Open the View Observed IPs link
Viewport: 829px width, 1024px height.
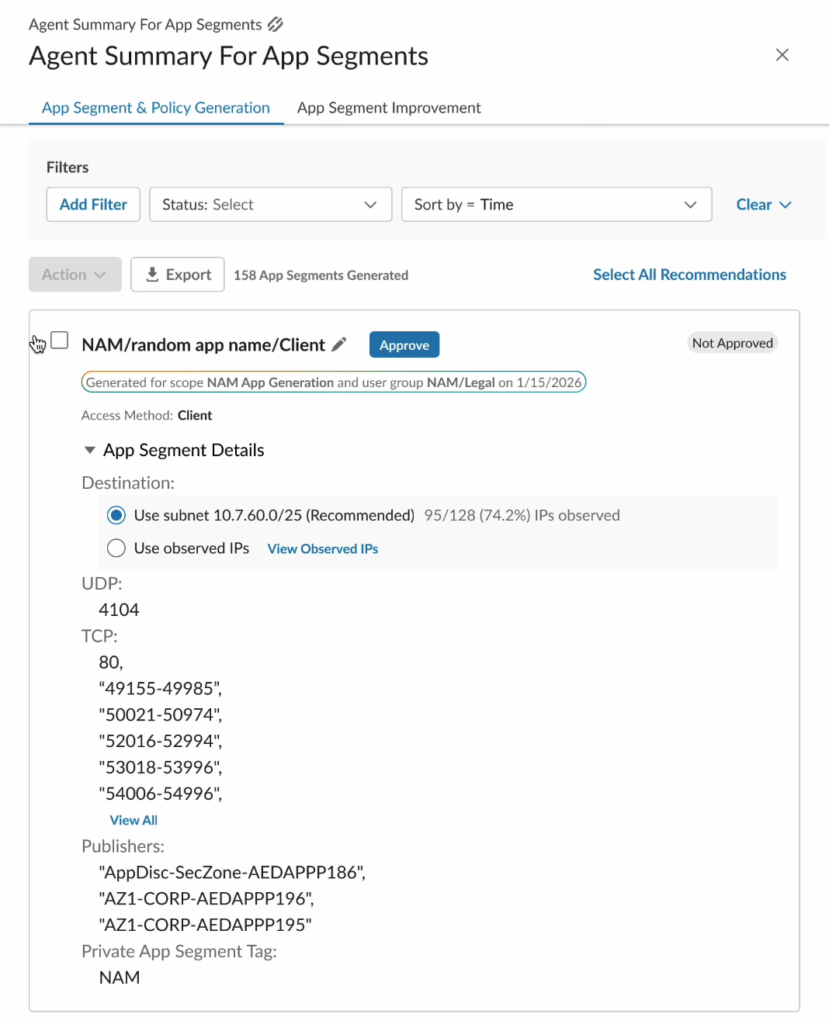(322, 549)
